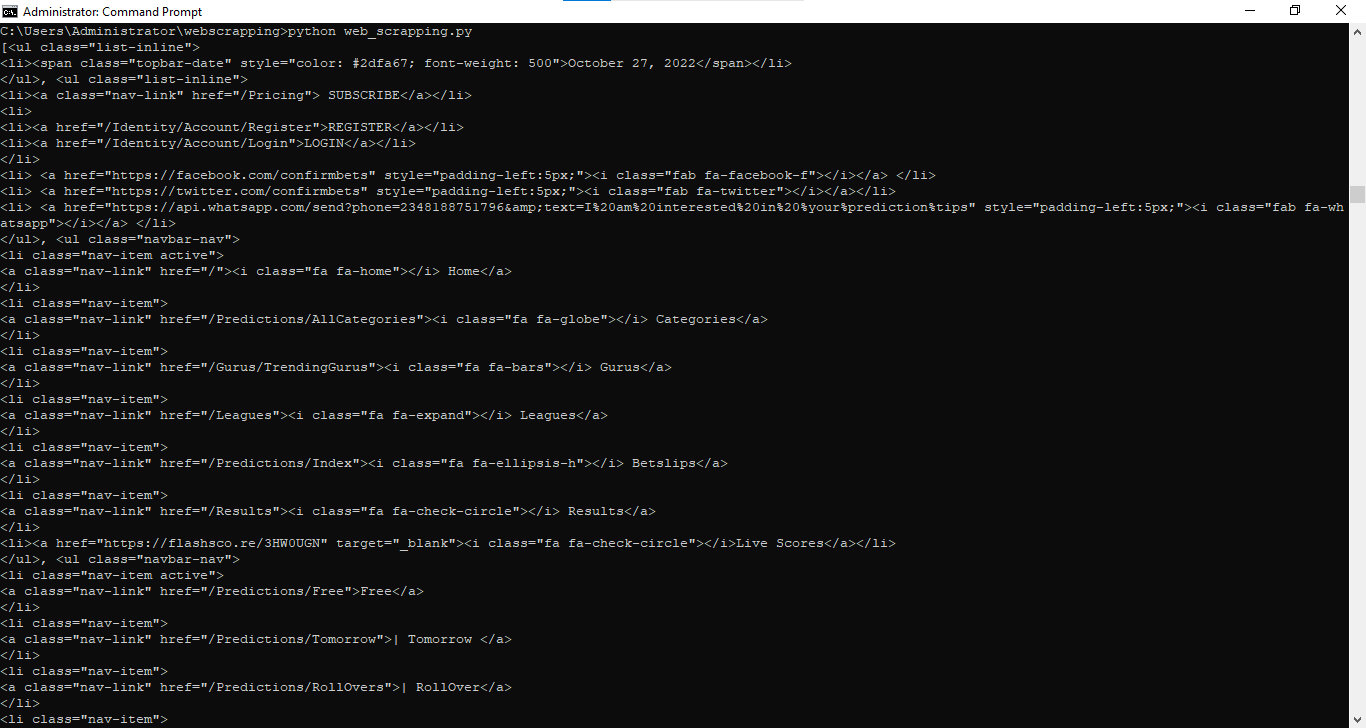Click the line starting '[<ul class="list-inline">'

(100, 47)
